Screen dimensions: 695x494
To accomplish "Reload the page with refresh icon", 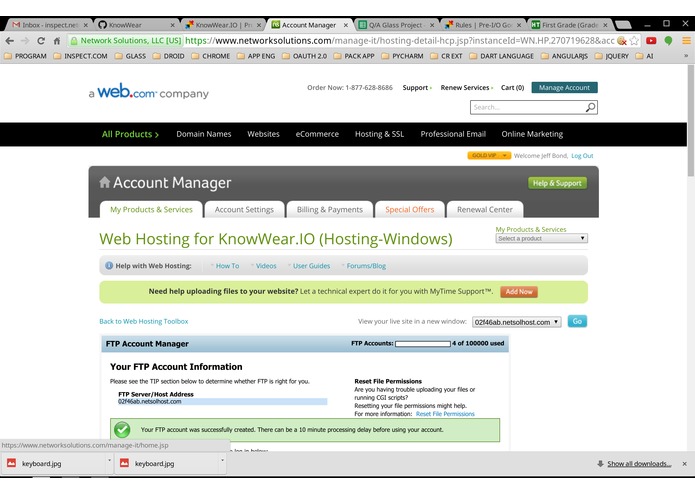I will click(41, 41).
